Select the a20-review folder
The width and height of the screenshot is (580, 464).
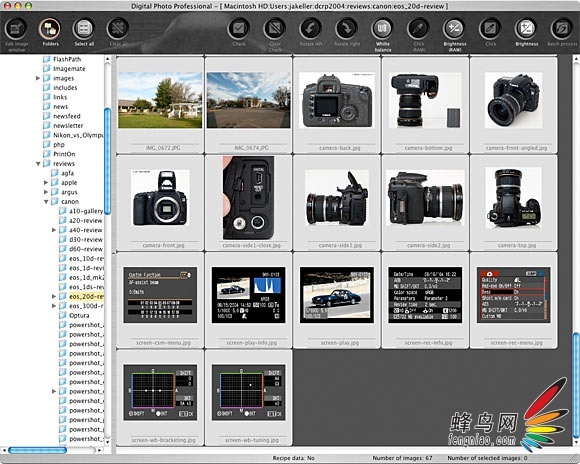[x=81, y=221]
